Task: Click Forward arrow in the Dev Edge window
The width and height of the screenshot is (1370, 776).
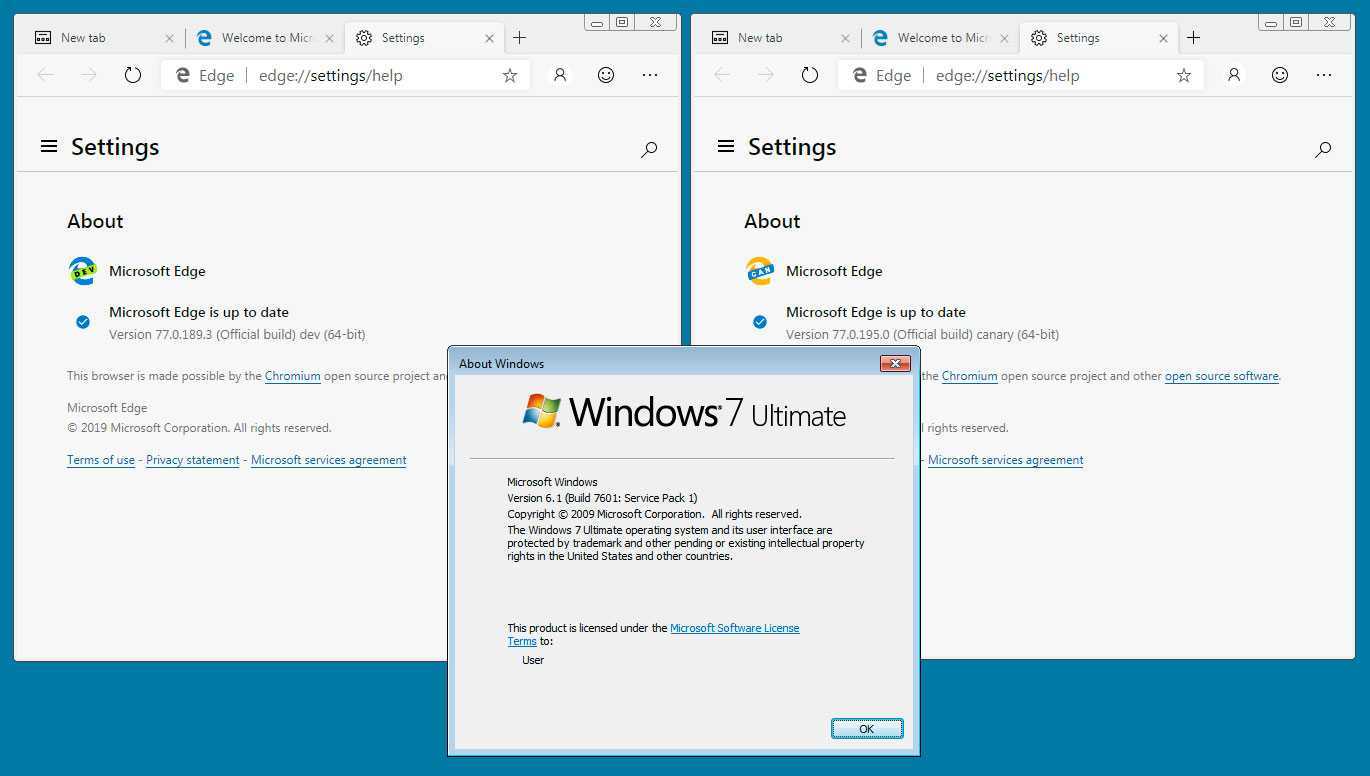Action: point(89,75)
